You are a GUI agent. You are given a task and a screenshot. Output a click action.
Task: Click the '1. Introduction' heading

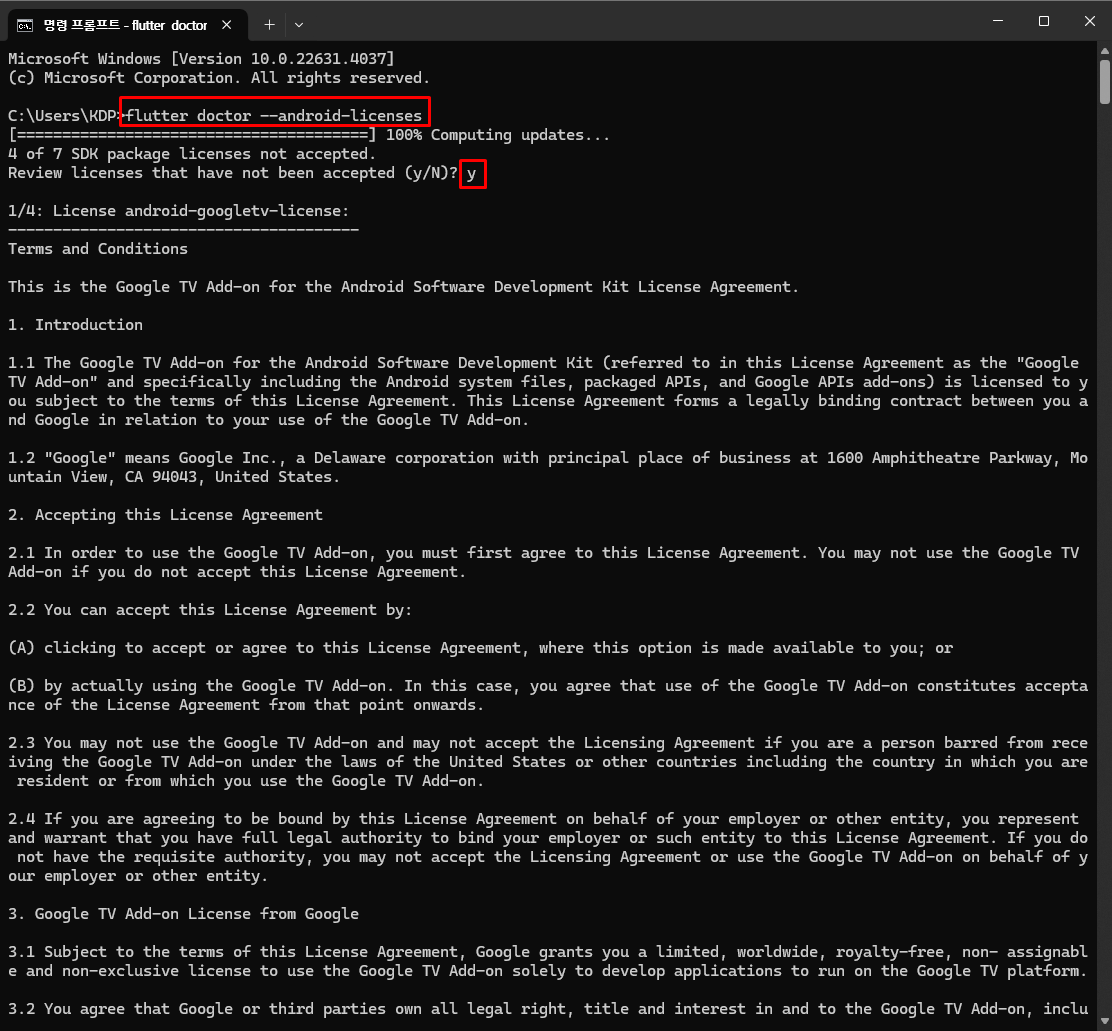coord(75,325)
